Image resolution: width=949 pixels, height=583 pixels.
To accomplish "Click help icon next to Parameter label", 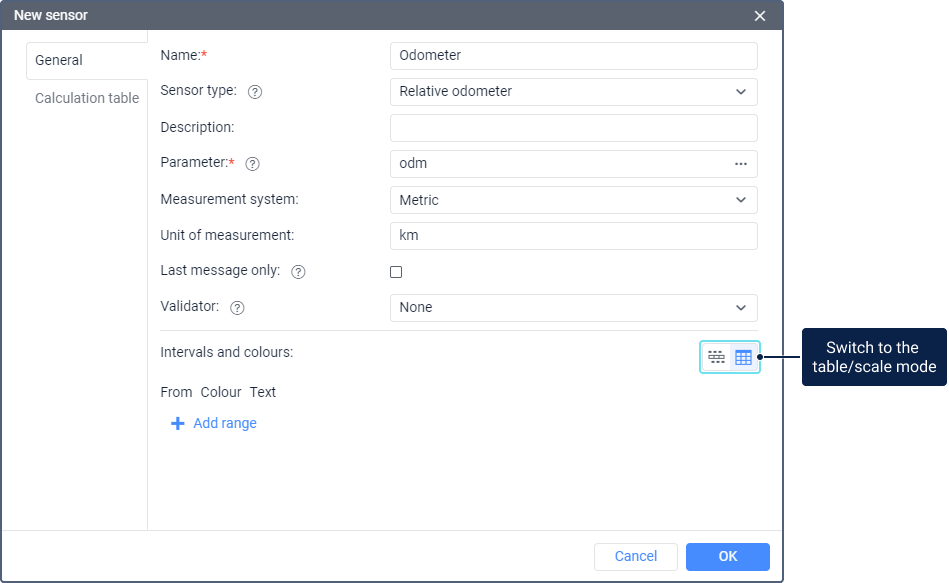I will pyautogui.click(x=252, y=164).
